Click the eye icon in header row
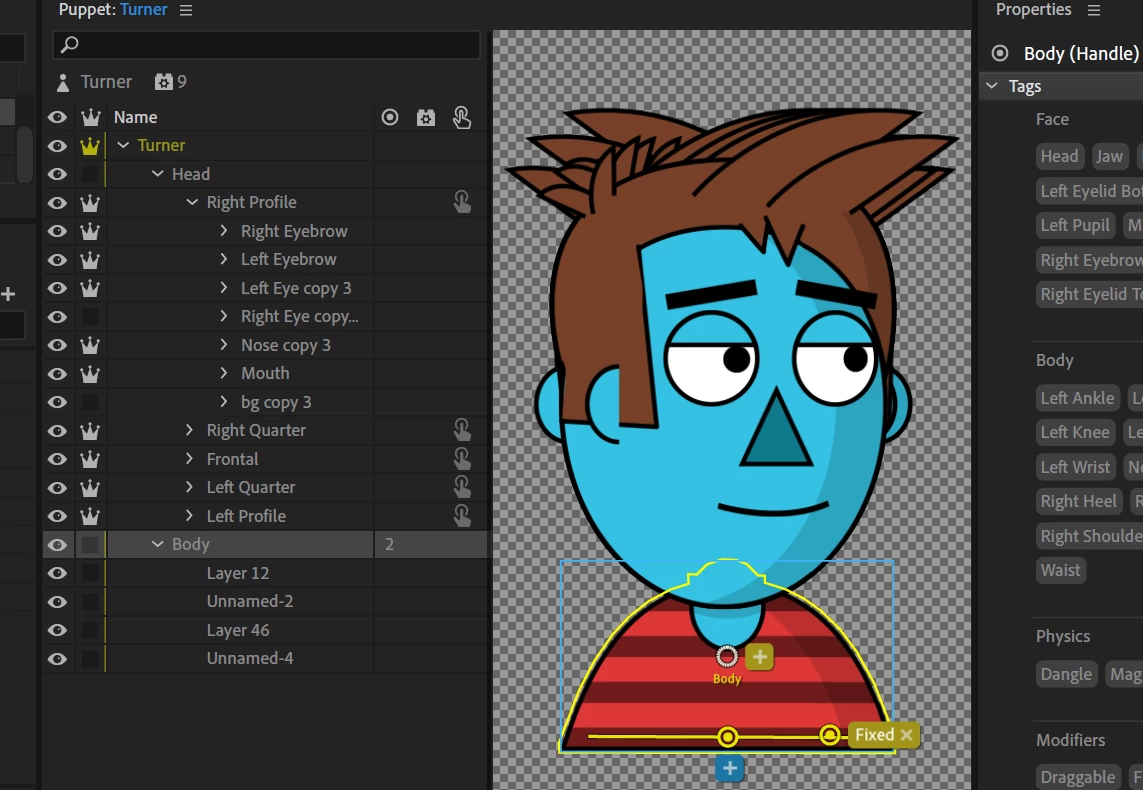 tap(57, 117)
